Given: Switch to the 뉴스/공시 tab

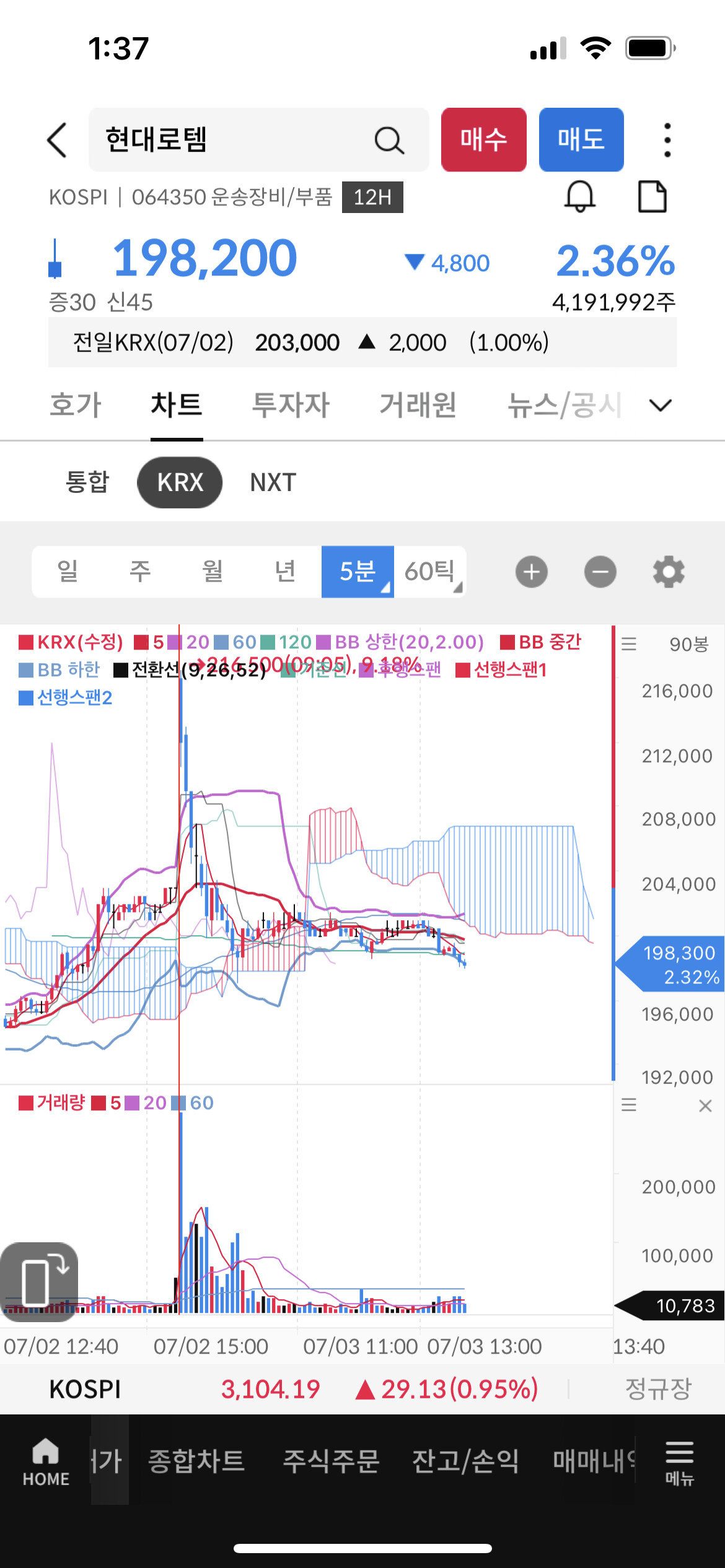Looking at the screenshot, I should (565, 405).
